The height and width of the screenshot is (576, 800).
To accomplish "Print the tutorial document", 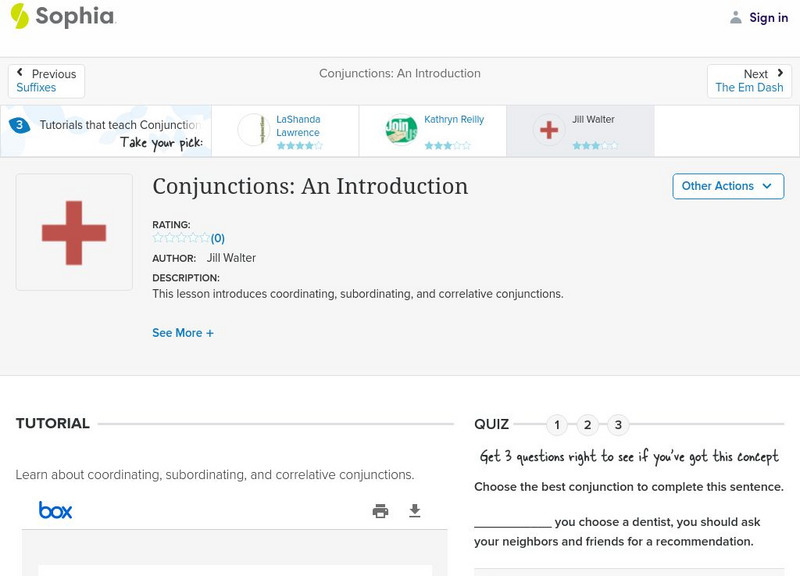I will click(380, 511).
